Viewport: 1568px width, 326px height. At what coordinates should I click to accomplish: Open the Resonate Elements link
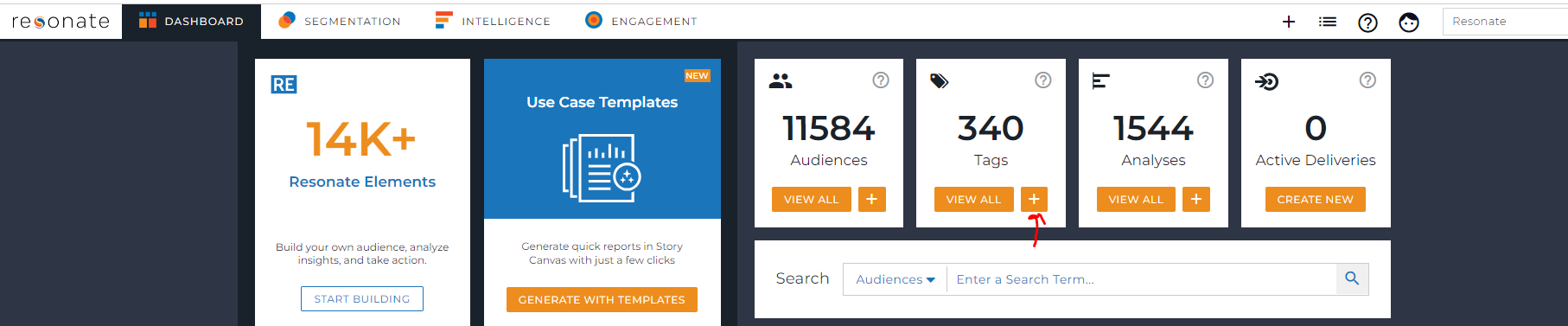(x=362, y=182)
